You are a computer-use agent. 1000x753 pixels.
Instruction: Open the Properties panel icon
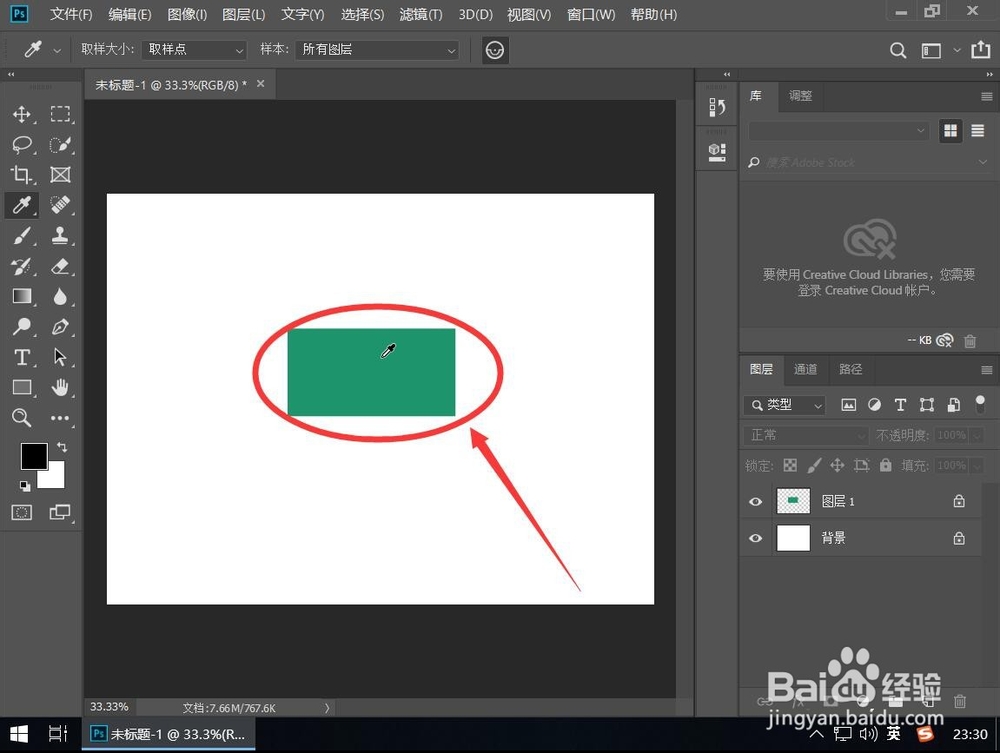[x=717, y=152]
